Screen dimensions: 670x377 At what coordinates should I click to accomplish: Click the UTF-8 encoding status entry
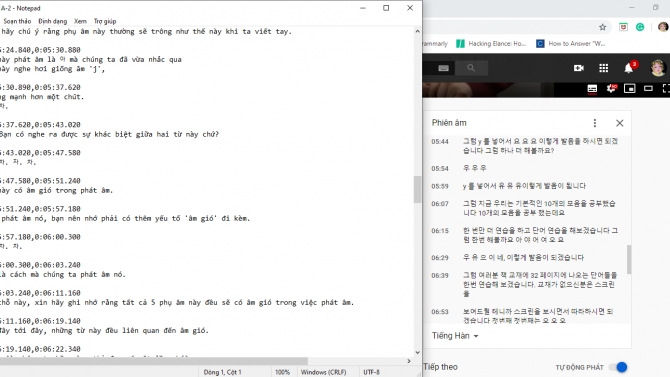click(371, 372)
